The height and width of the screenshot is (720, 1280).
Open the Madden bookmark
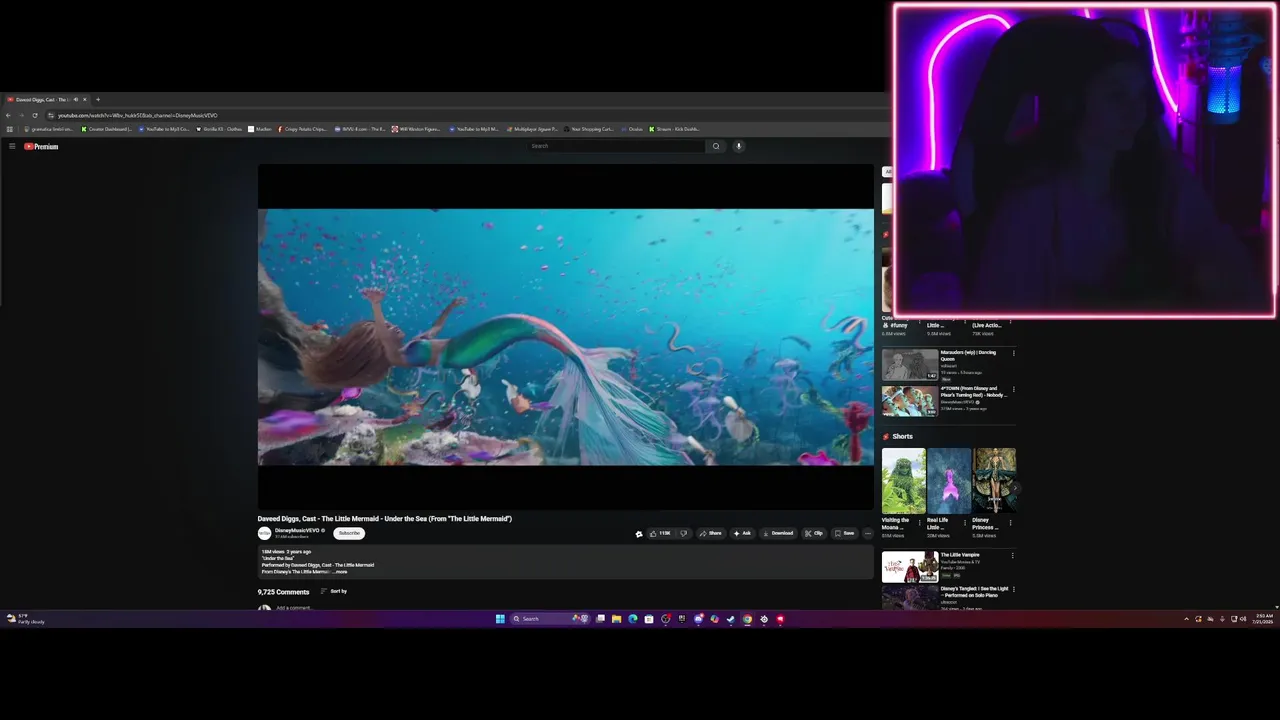pos(260,129)
